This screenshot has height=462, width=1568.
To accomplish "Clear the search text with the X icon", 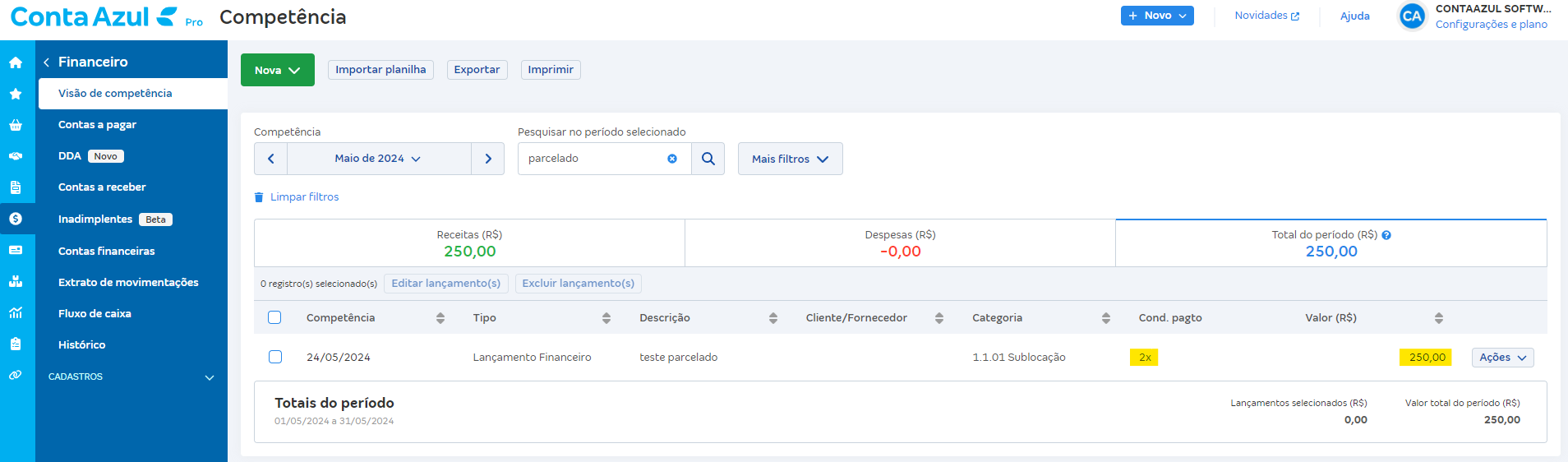I will point(672,159).
